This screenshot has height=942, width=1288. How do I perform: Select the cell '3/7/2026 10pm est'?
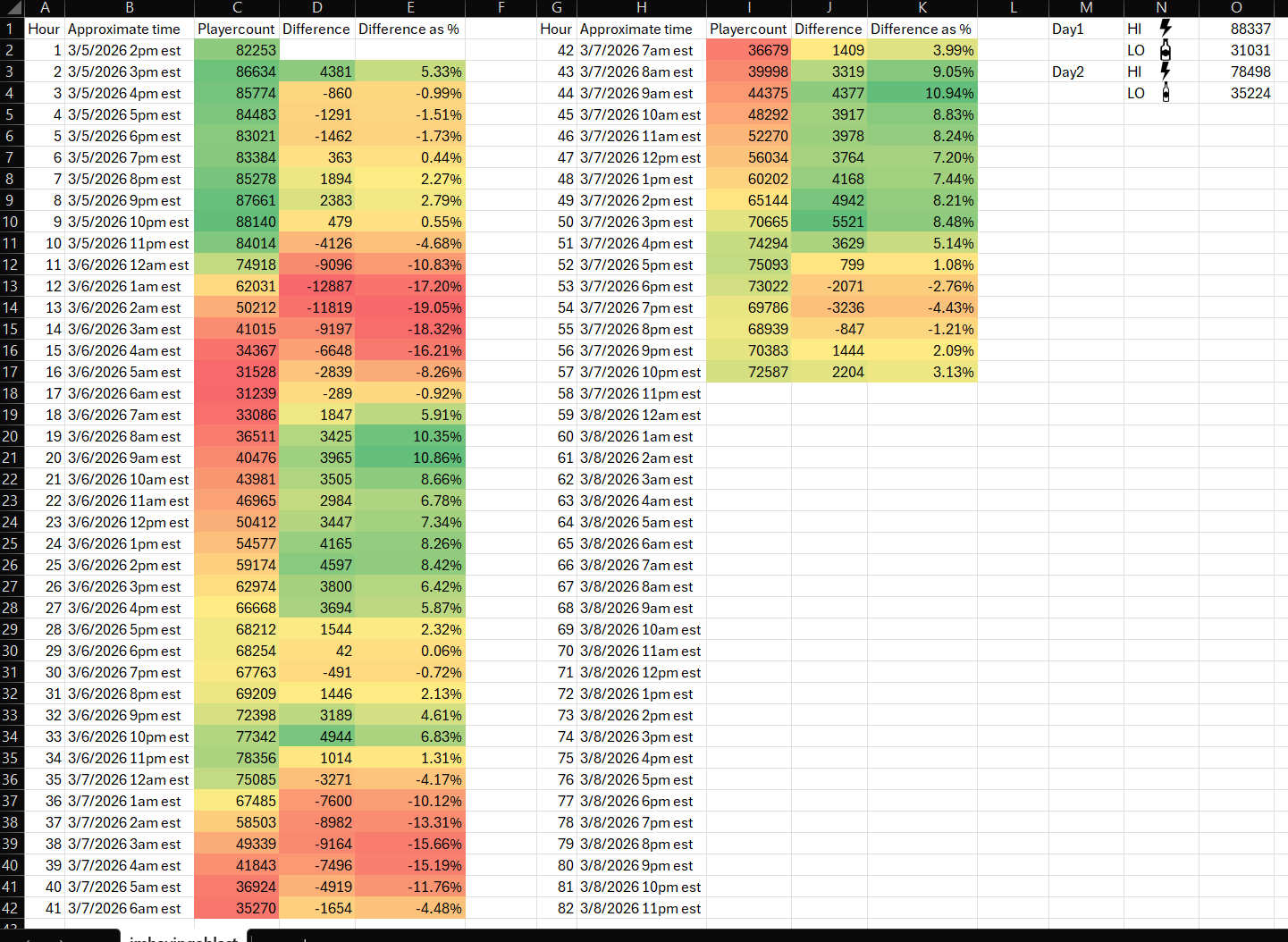tap(642, 372)
